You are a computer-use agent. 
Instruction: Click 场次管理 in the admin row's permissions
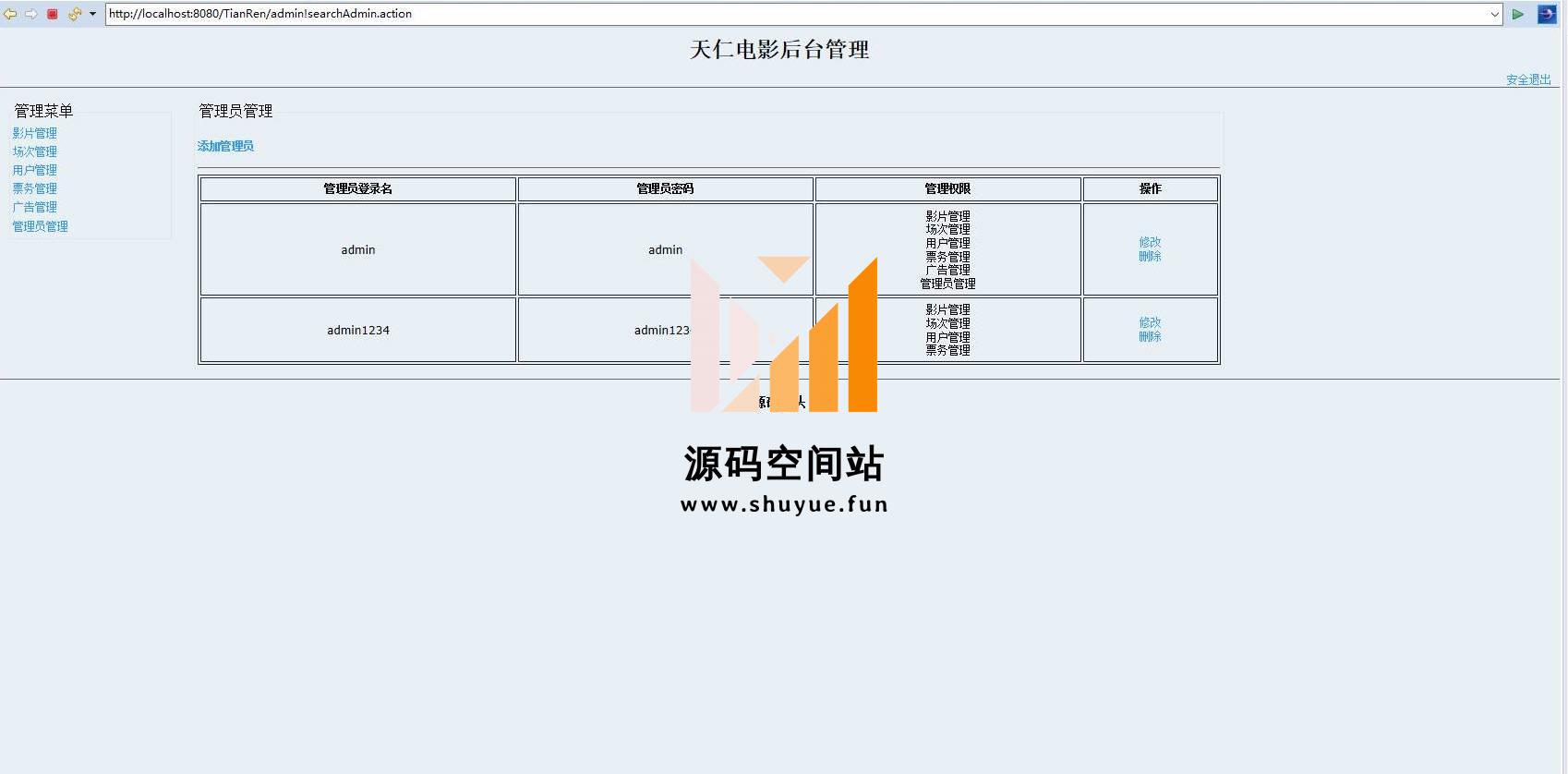click(x=947, y=229)
